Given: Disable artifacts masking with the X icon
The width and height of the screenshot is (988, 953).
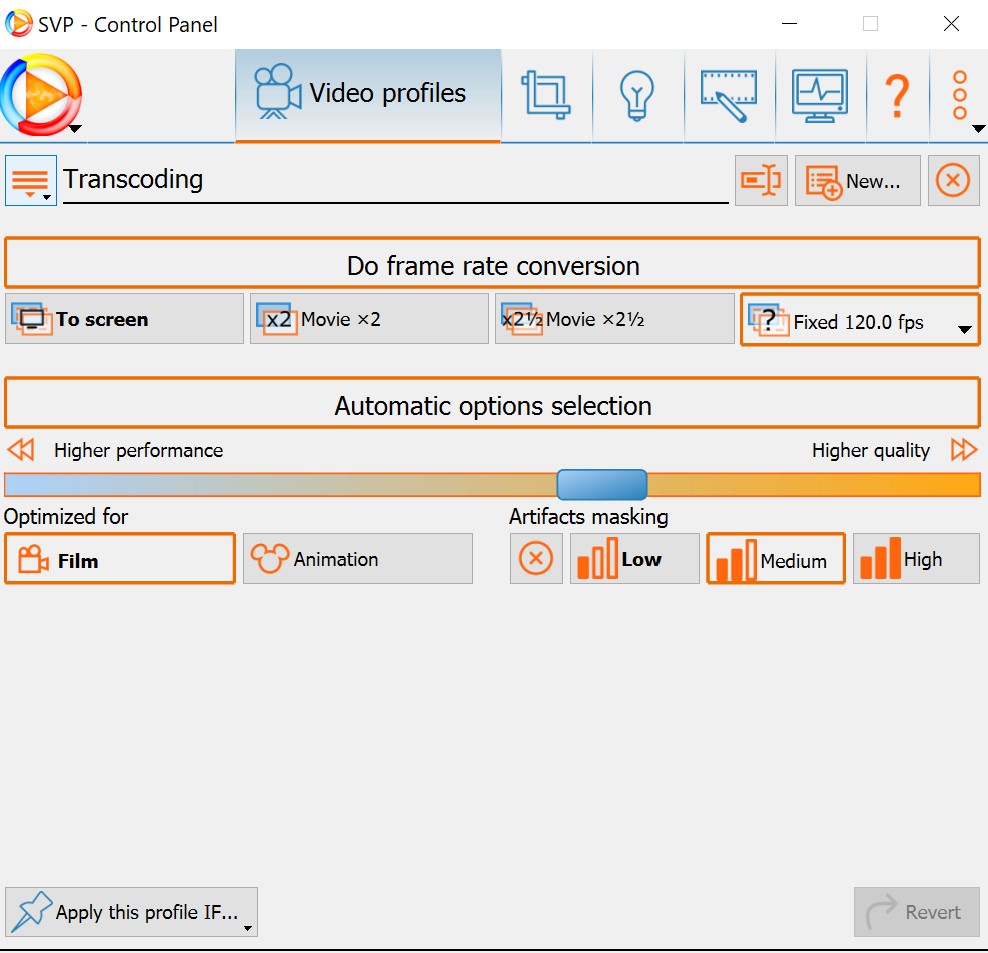Looking at the screenshot, I should (x=536, y=559).
